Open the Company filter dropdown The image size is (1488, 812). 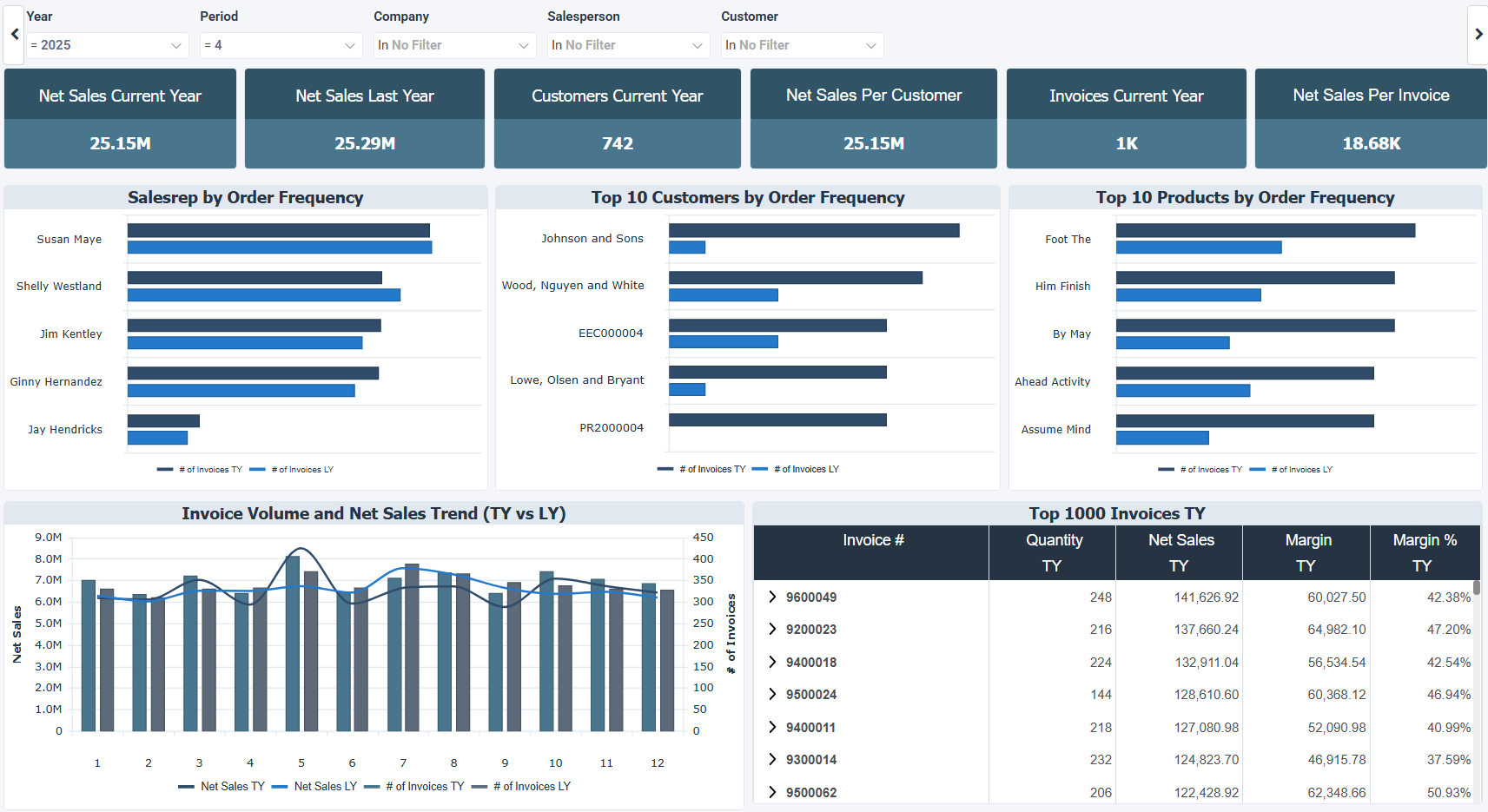pyautogui.click(x=455, y=45)
